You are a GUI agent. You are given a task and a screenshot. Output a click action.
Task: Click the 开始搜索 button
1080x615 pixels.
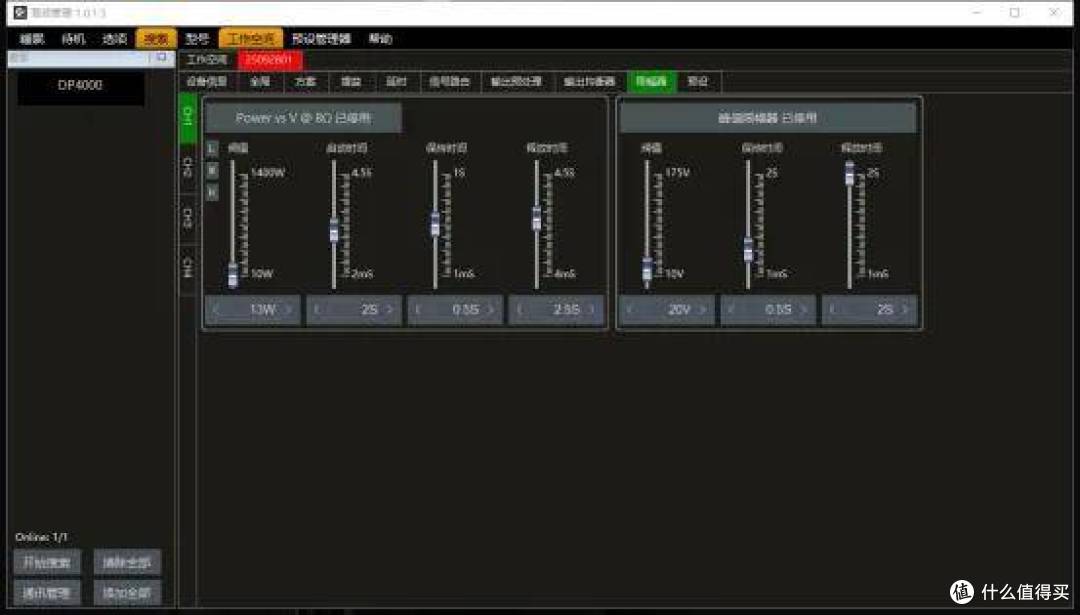[x=47, y=563]
